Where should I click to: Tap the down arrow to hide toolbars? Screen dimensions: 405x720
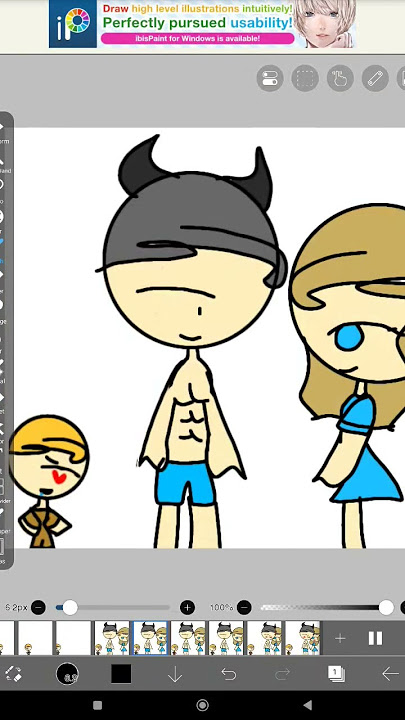pyautogui.click(x=175, y=674)
